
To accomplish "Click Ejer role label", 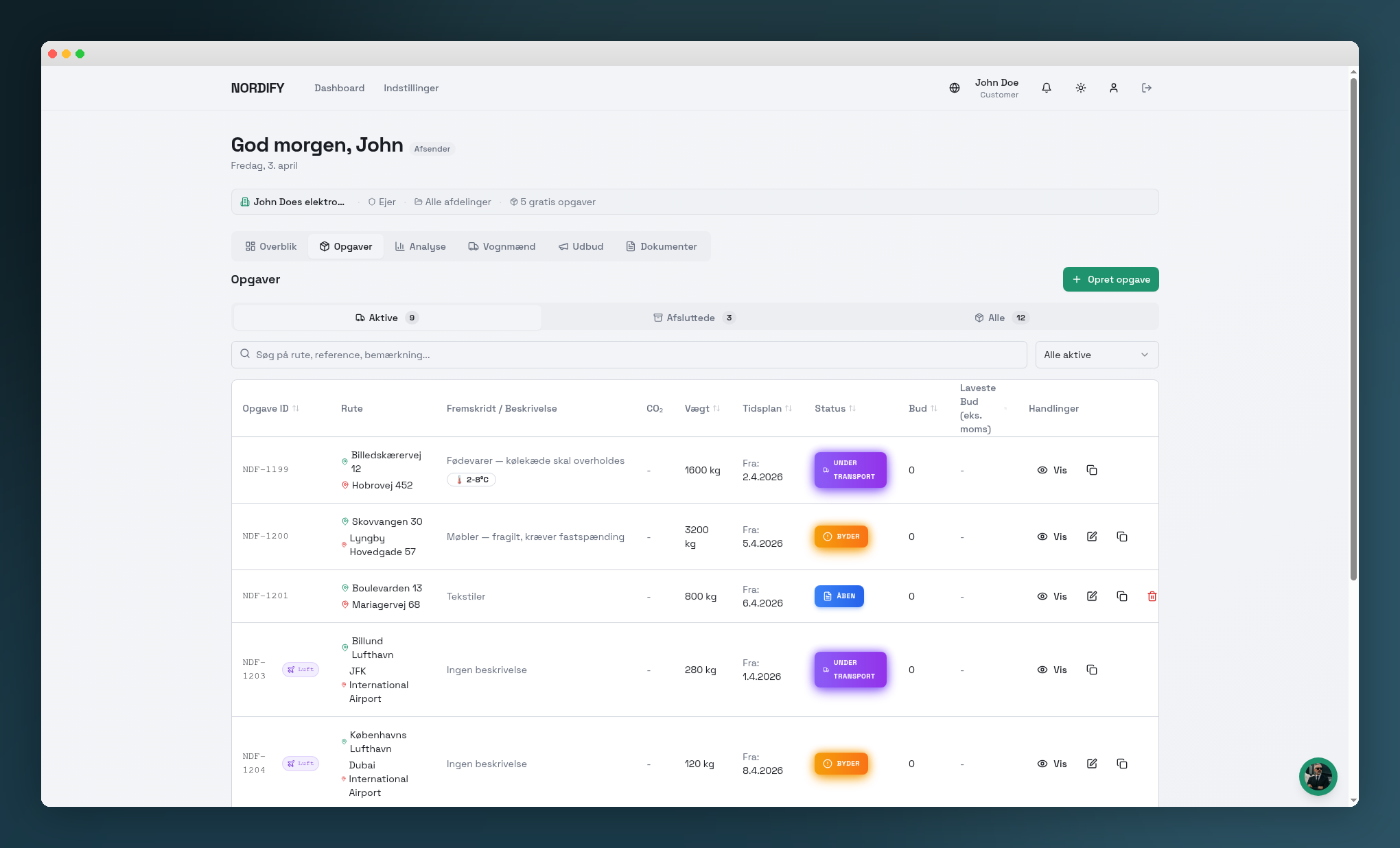I will tap(382, 202).
